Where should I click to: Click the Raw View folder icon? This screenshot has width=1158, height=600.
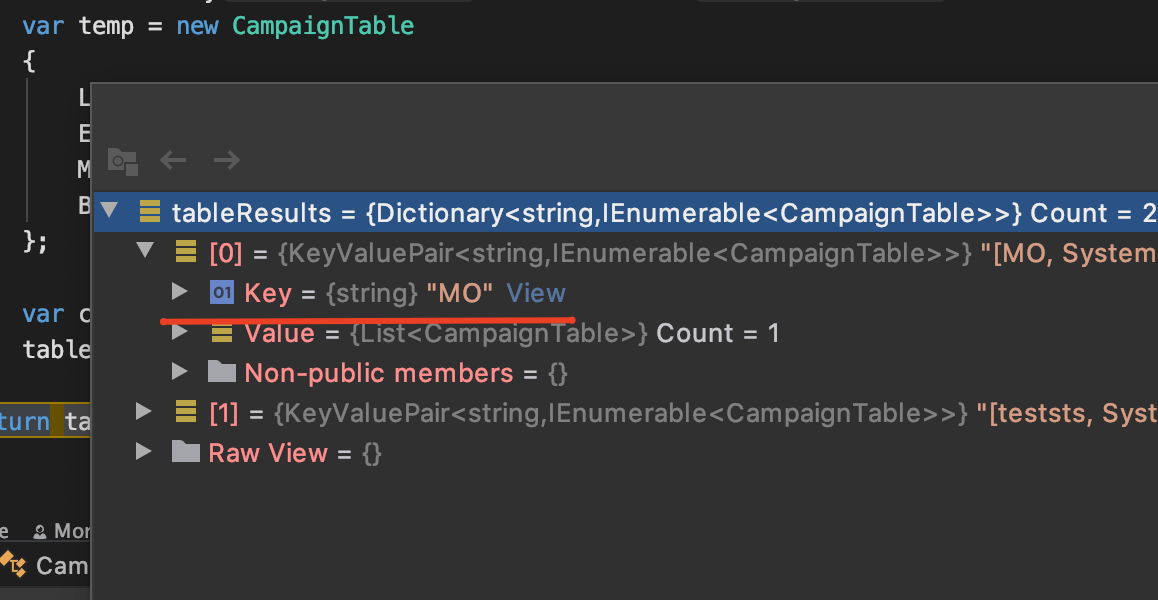[185, 453]
